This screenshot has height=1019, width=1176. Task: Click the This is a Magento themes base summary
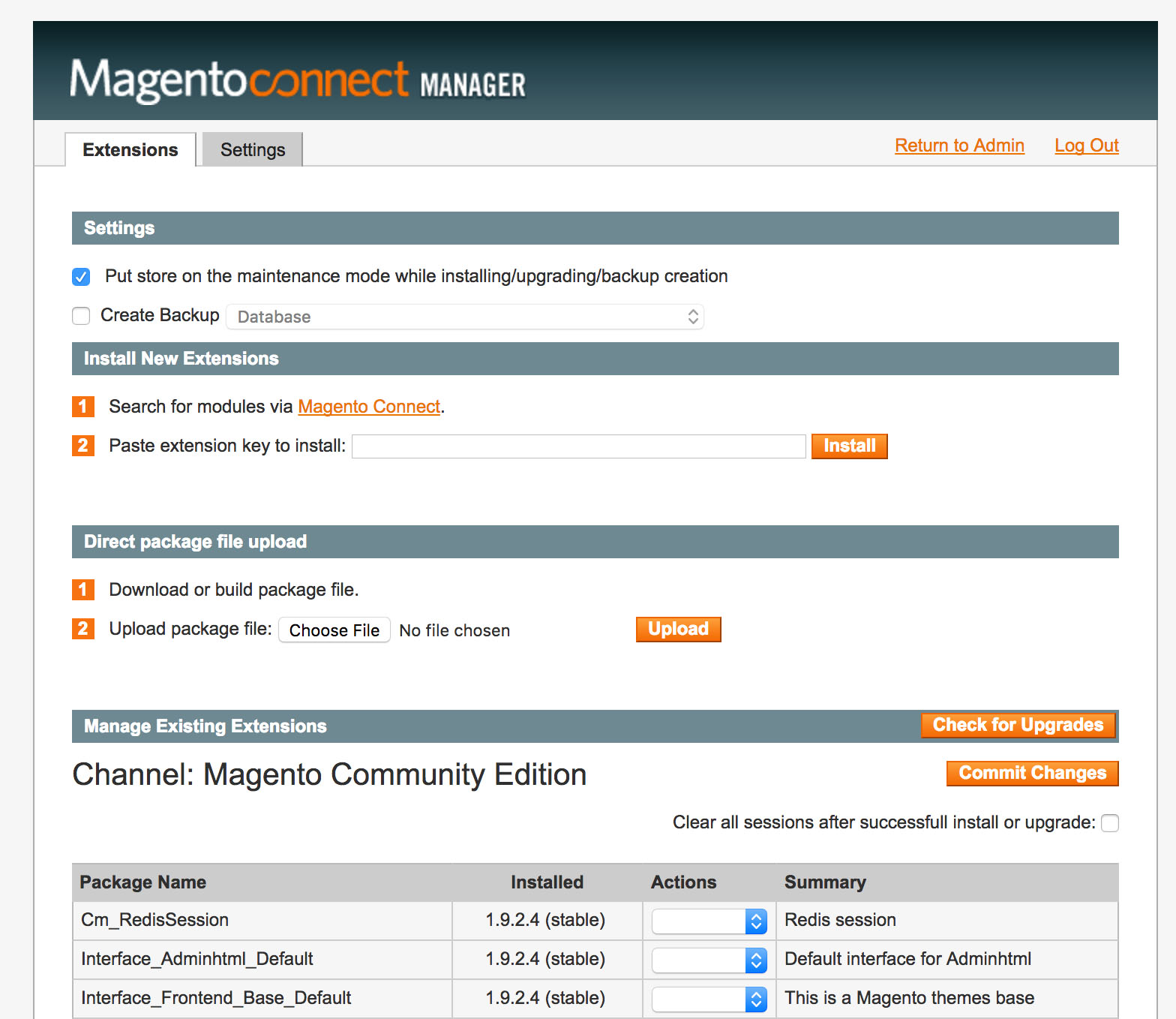click(x=909, y=998)
